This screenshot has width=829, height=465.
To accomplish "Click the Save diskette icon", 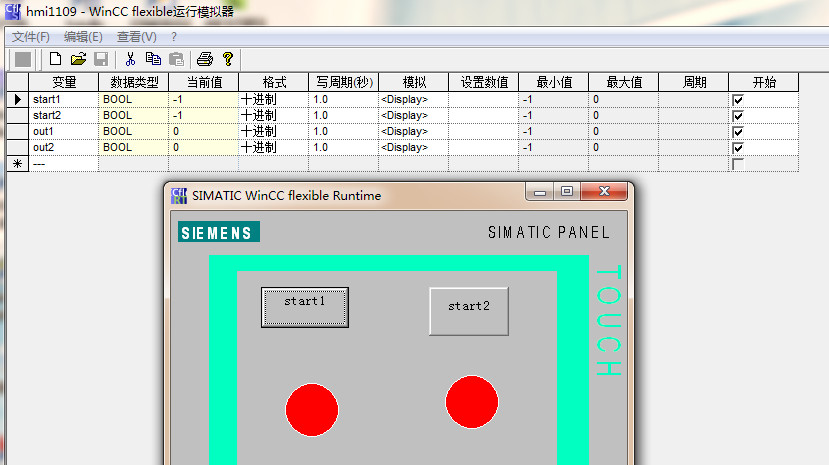I will point(101,59).
